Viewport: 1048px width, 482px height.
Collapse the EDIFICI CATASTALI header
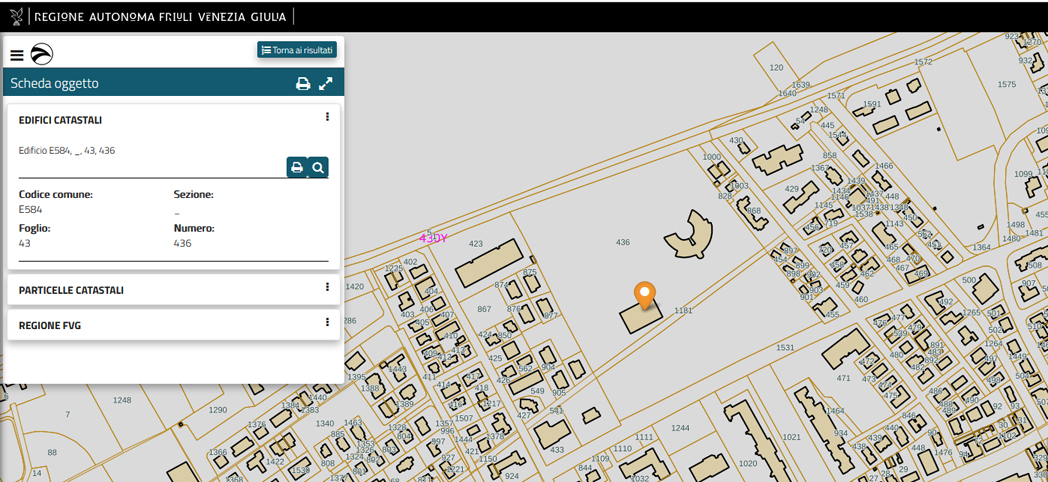click(60, 120)
